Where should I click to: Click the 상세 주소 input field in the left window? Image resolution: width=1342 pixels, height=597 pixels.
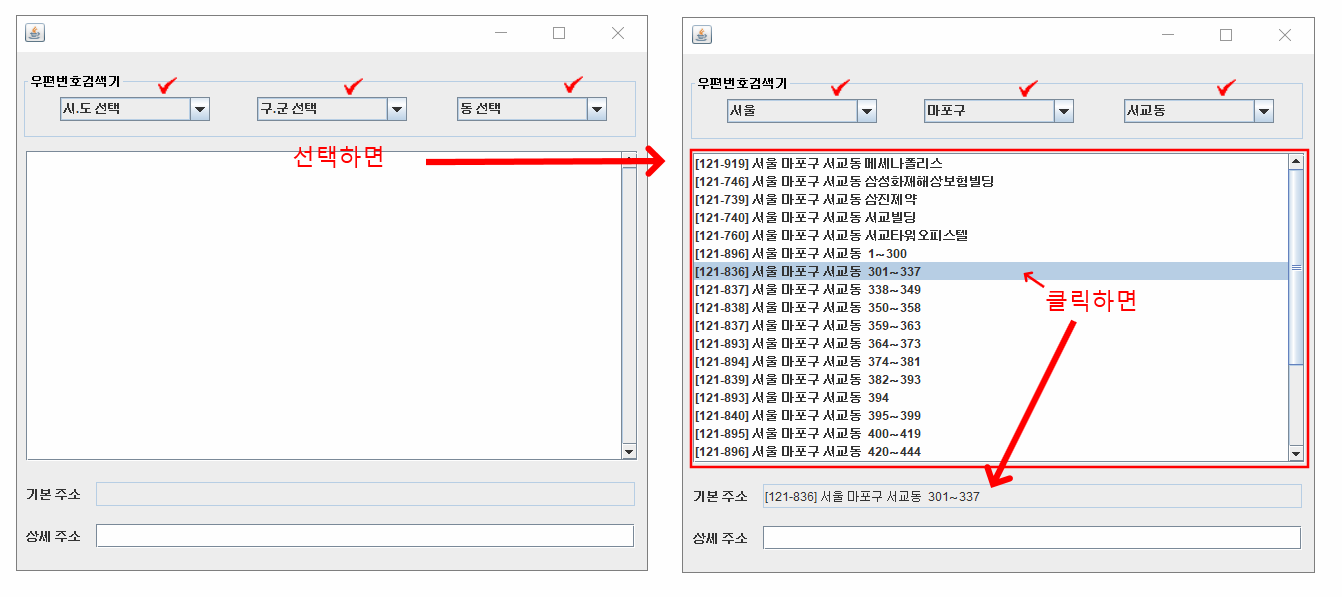tap(365, 536)
